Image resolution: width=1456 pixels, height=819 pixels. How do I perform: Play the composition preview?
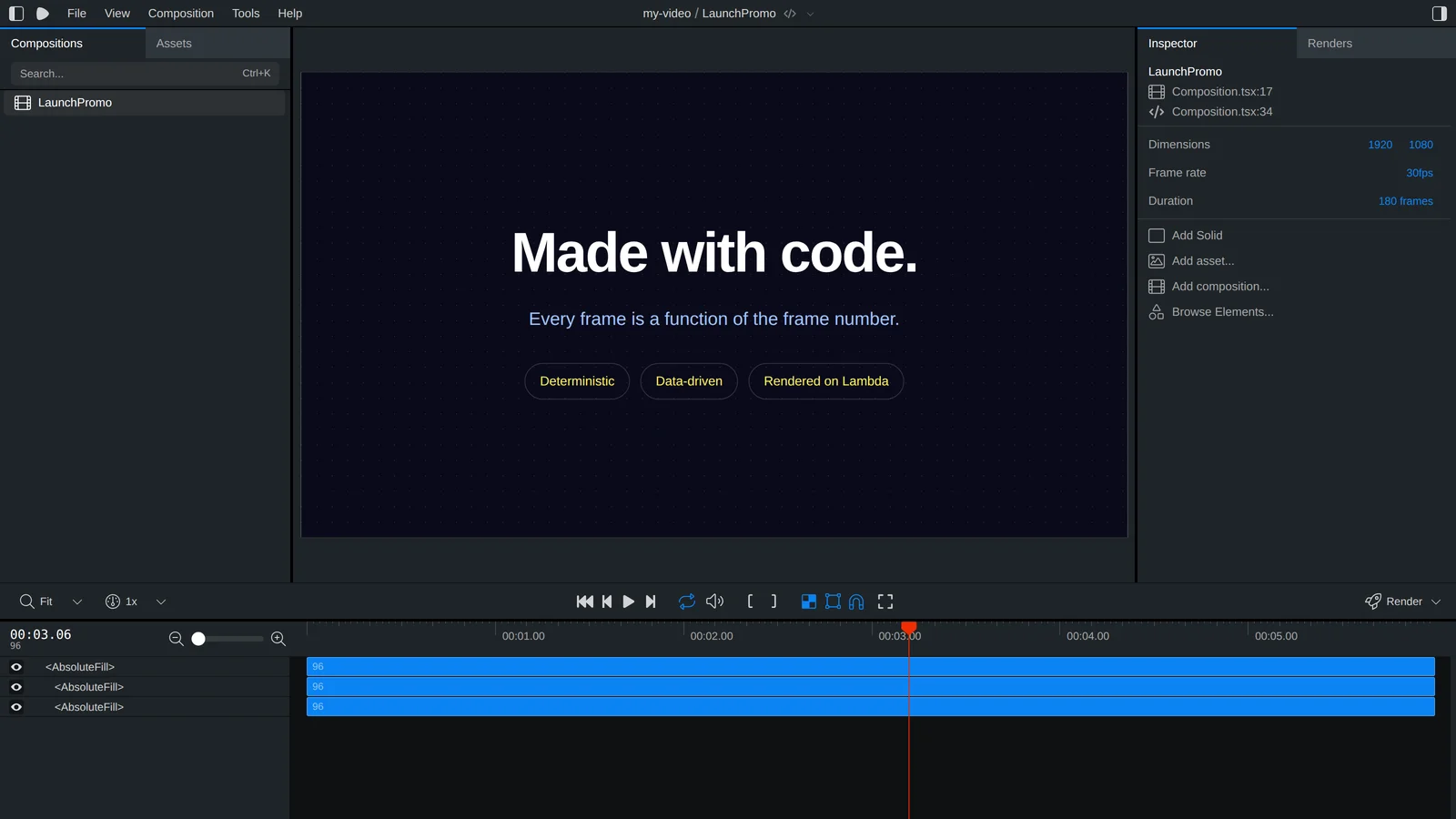[x=629, y=602]
